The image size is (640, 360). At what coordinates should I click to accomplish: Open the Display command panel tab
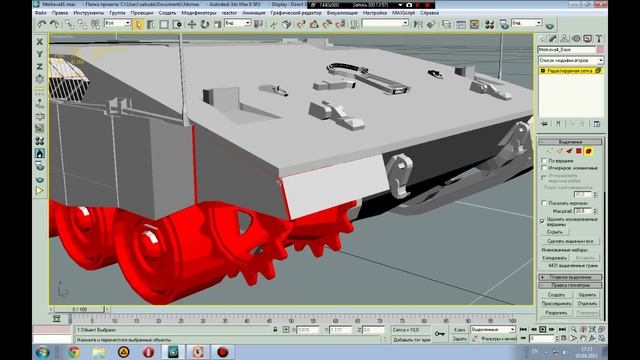[x=587, y=38]
